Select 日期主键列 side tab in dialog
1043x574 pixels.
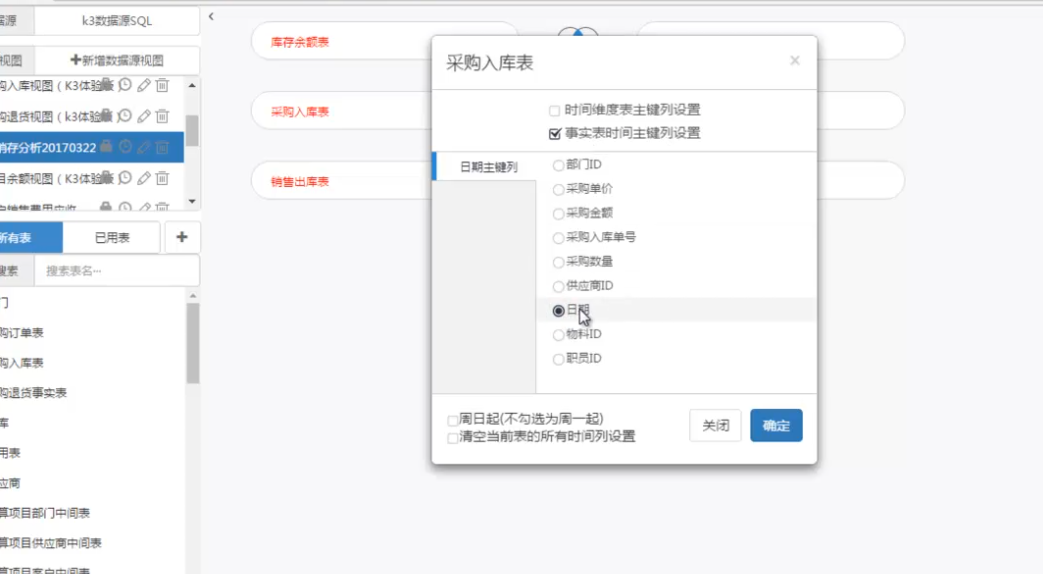pos(486,166)
